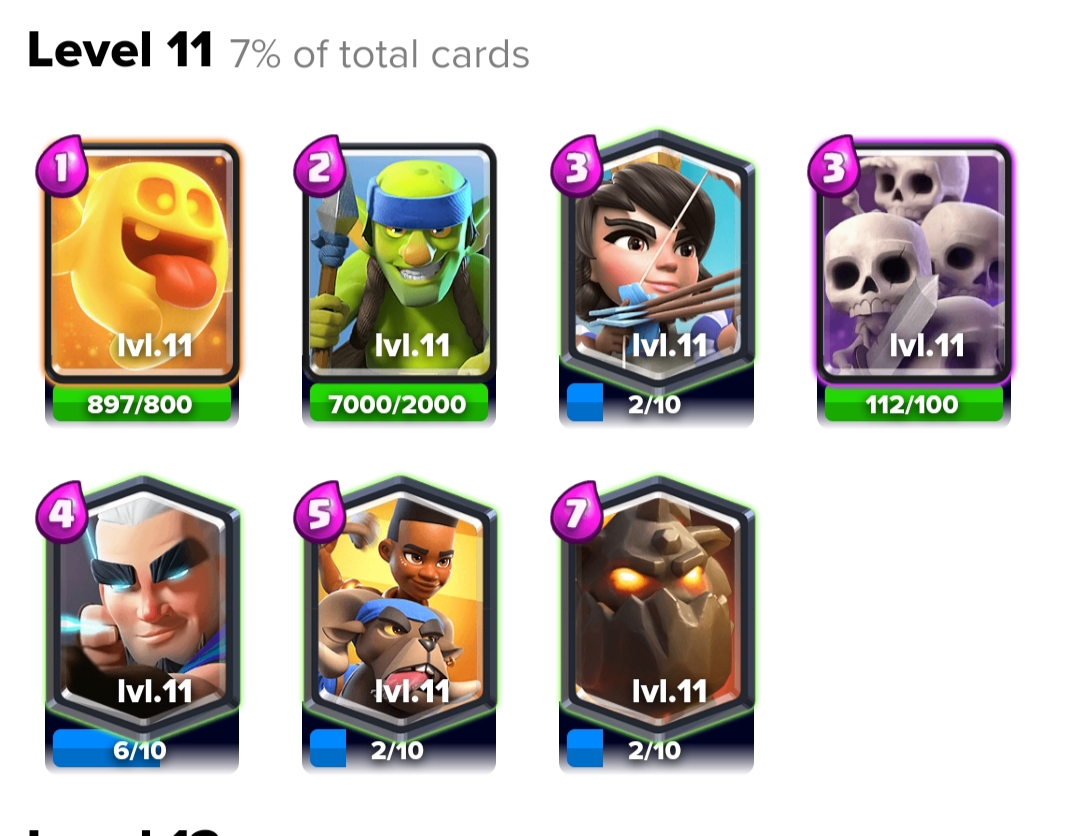Open the Lava Hound card
Image resolution: width=1080 pixels, height=836 pixels.
coord(656,603)
